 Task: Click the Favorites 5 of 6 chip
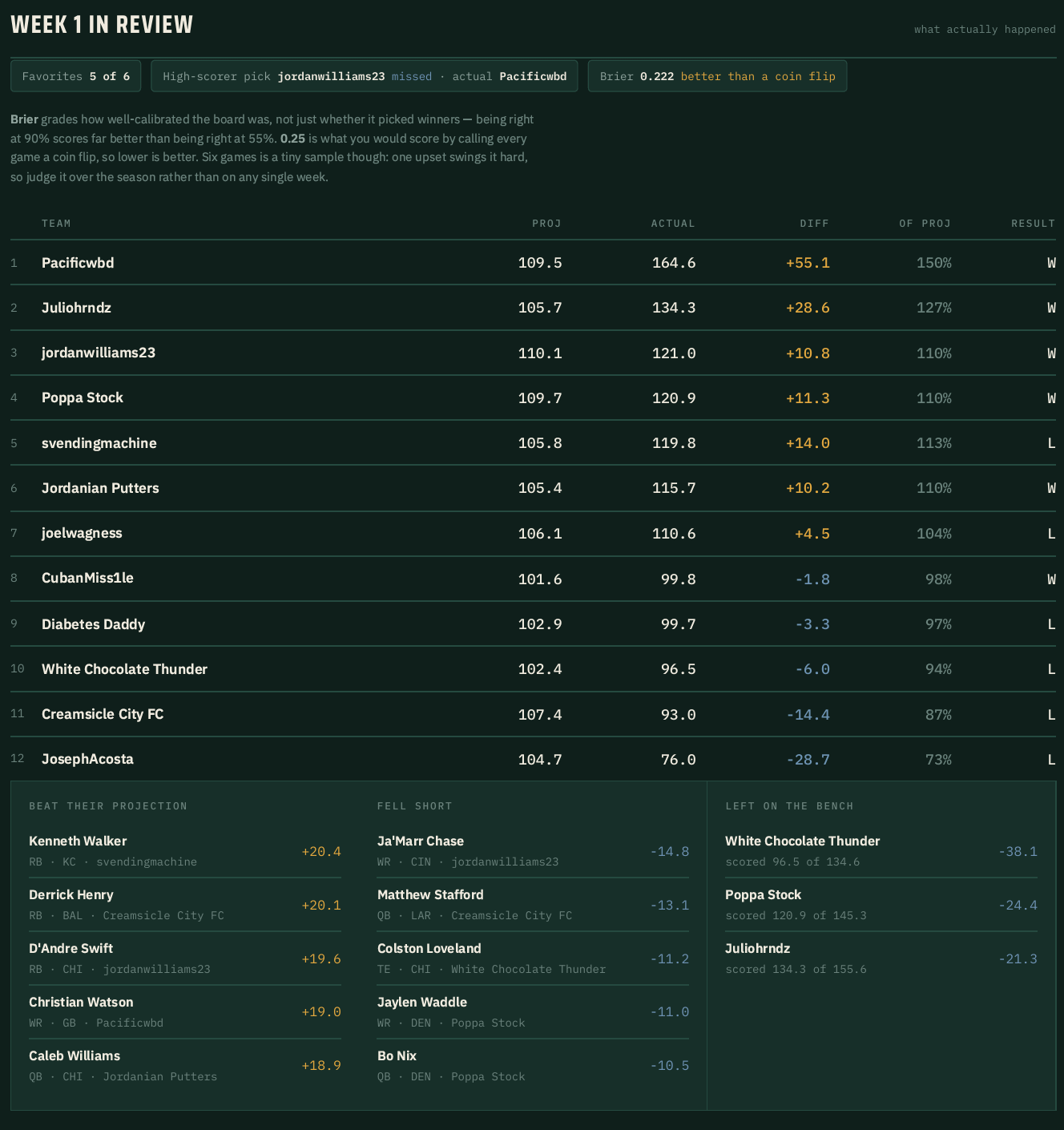point(76,76)
